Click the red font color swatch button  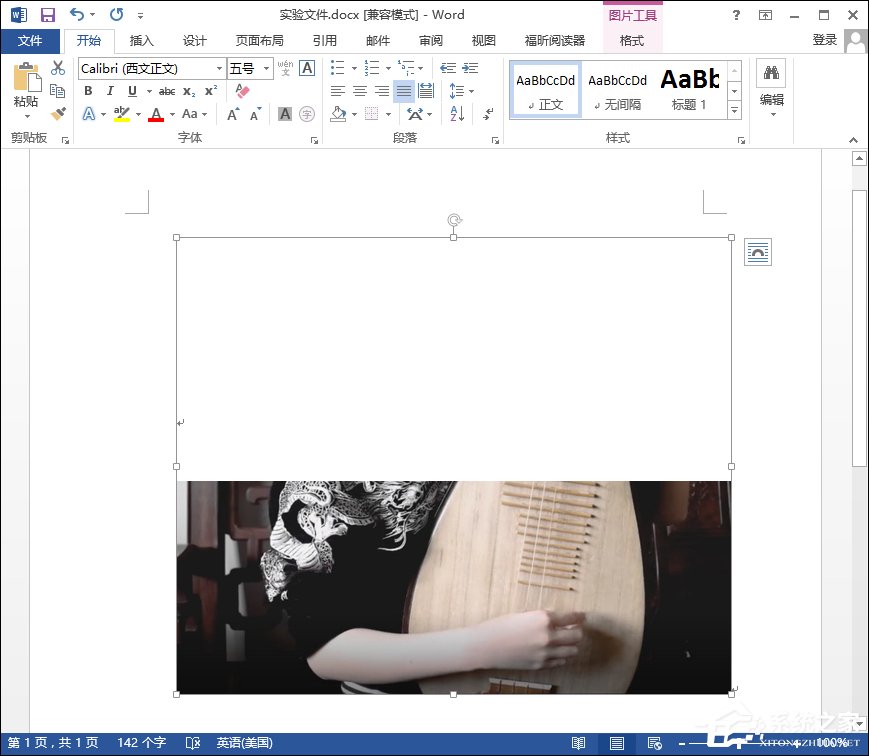pos(155,114)
